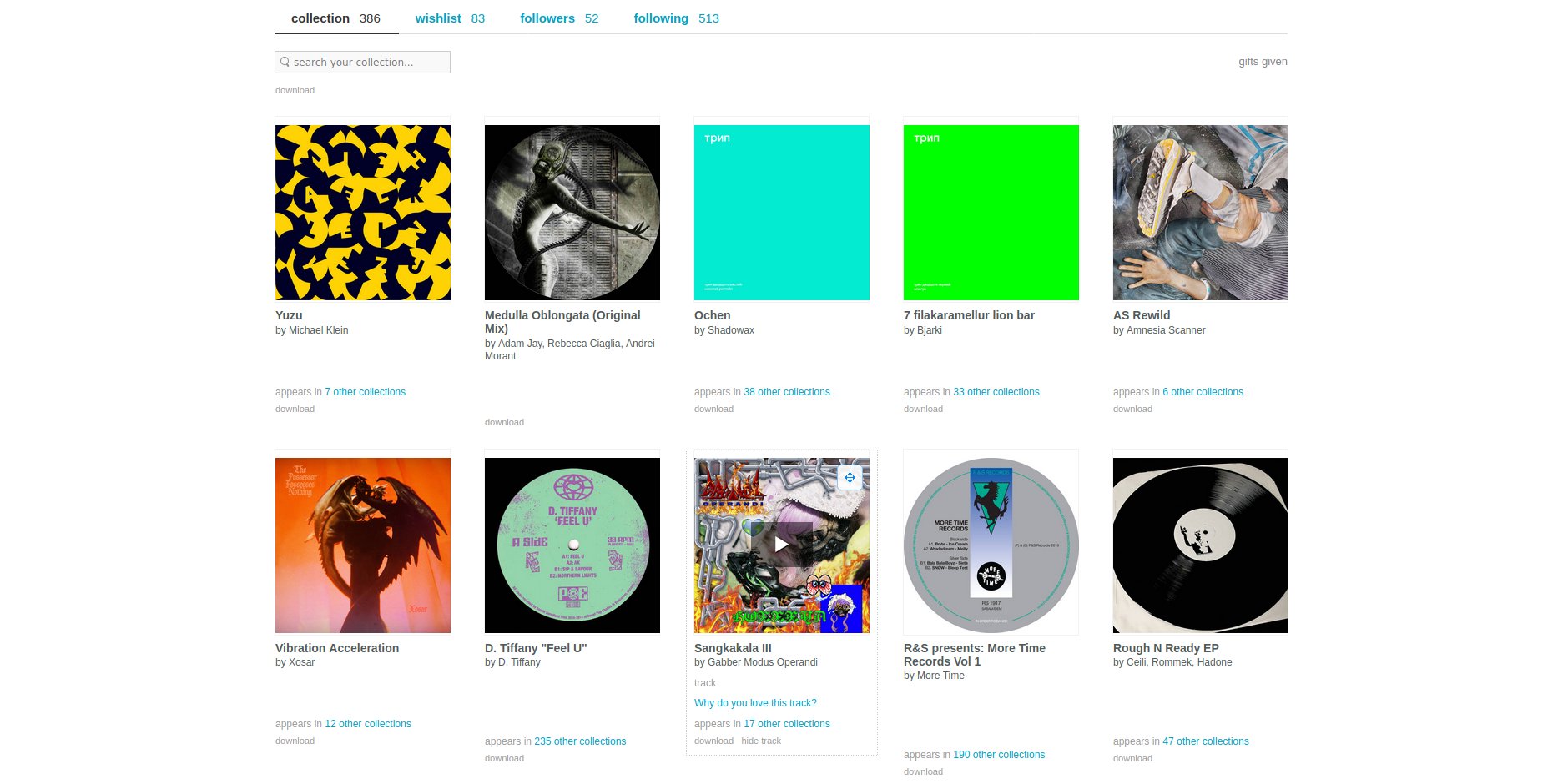
Task: Click the download link below the search box
Action: point(295,90)
